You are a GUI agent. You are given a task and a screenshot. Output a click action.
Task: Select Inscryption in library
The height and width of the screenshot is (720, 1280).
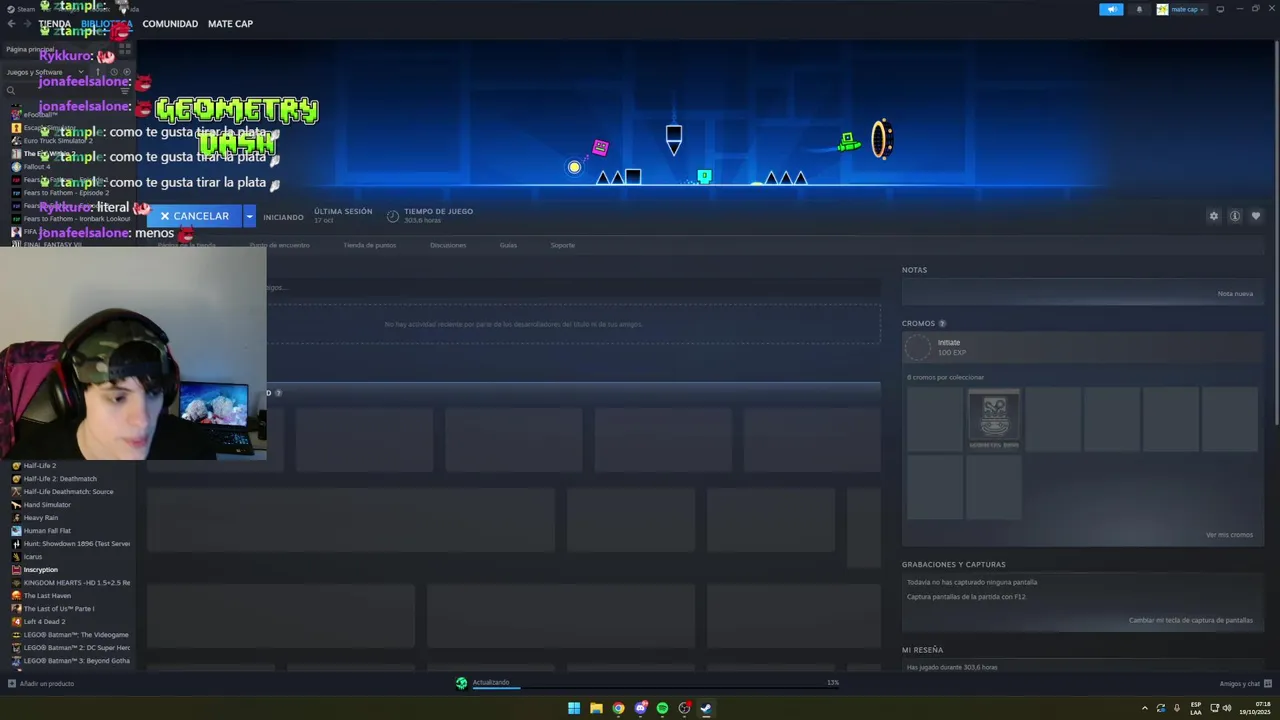click(x=41, y=570)
